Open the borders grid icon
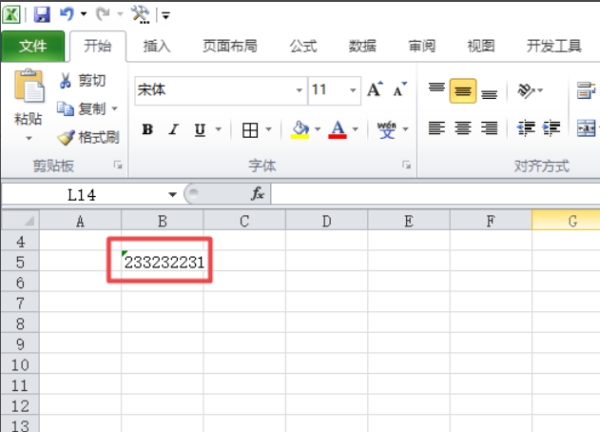600x432 pixels. tap(250, 130)
